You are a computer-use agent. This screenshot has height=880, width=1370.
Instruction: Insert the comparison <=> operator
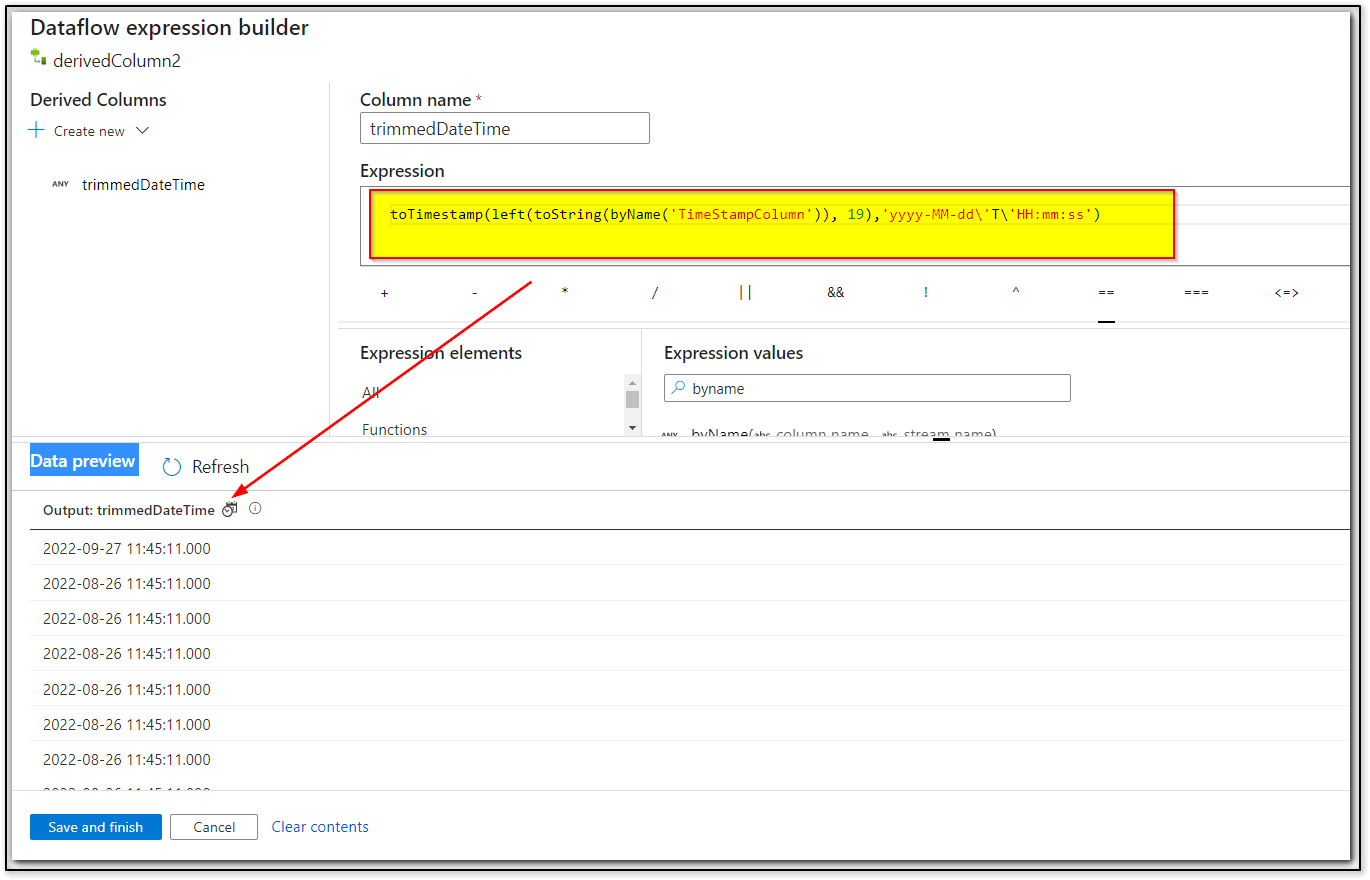pos(1286,292)
